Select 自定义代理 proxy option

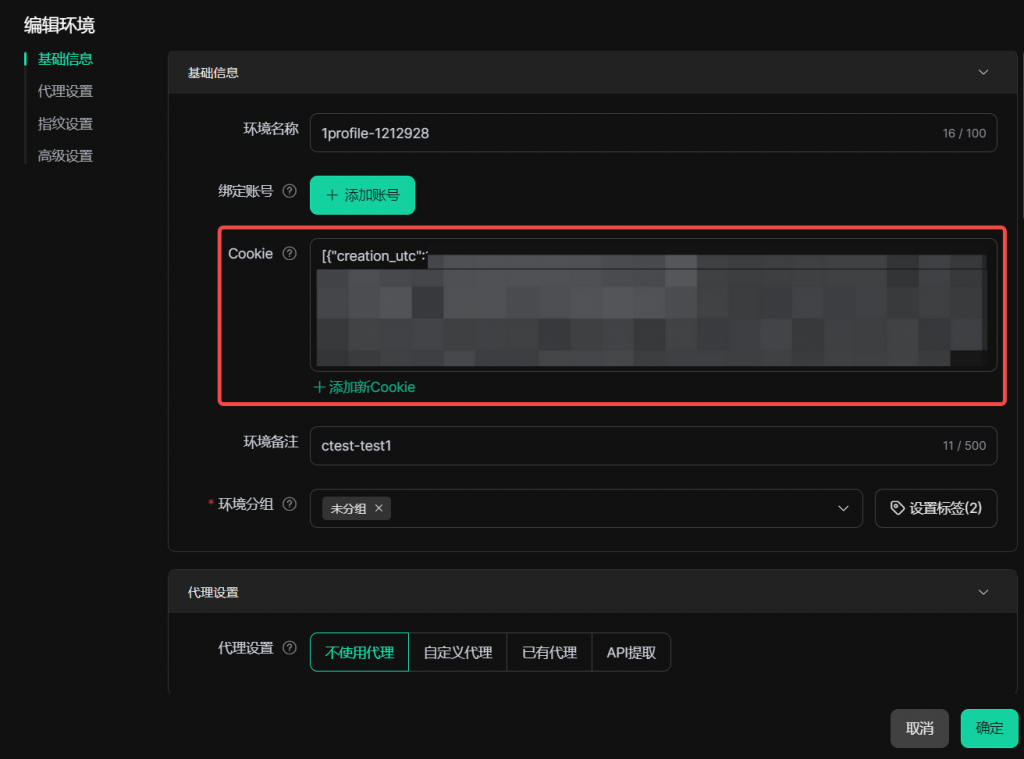pyautogui.click(x=457, y=652)
